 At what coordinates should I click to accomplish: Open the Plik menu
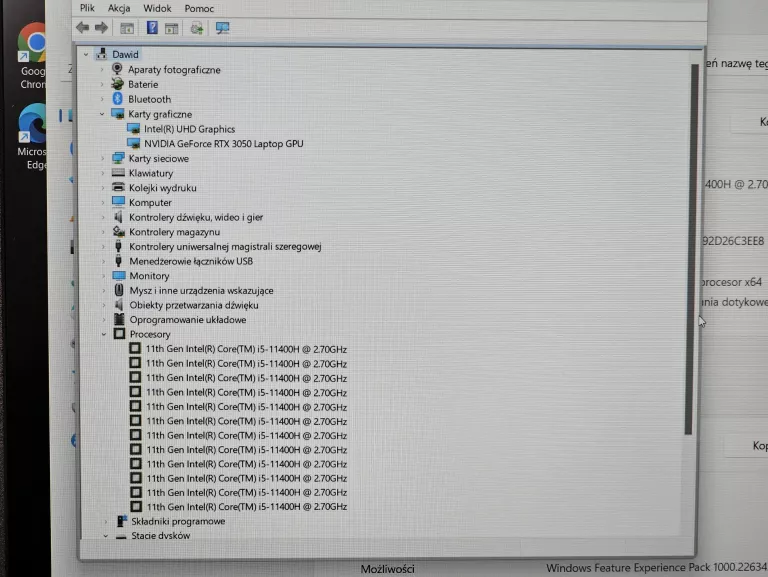tap(87, 8)
